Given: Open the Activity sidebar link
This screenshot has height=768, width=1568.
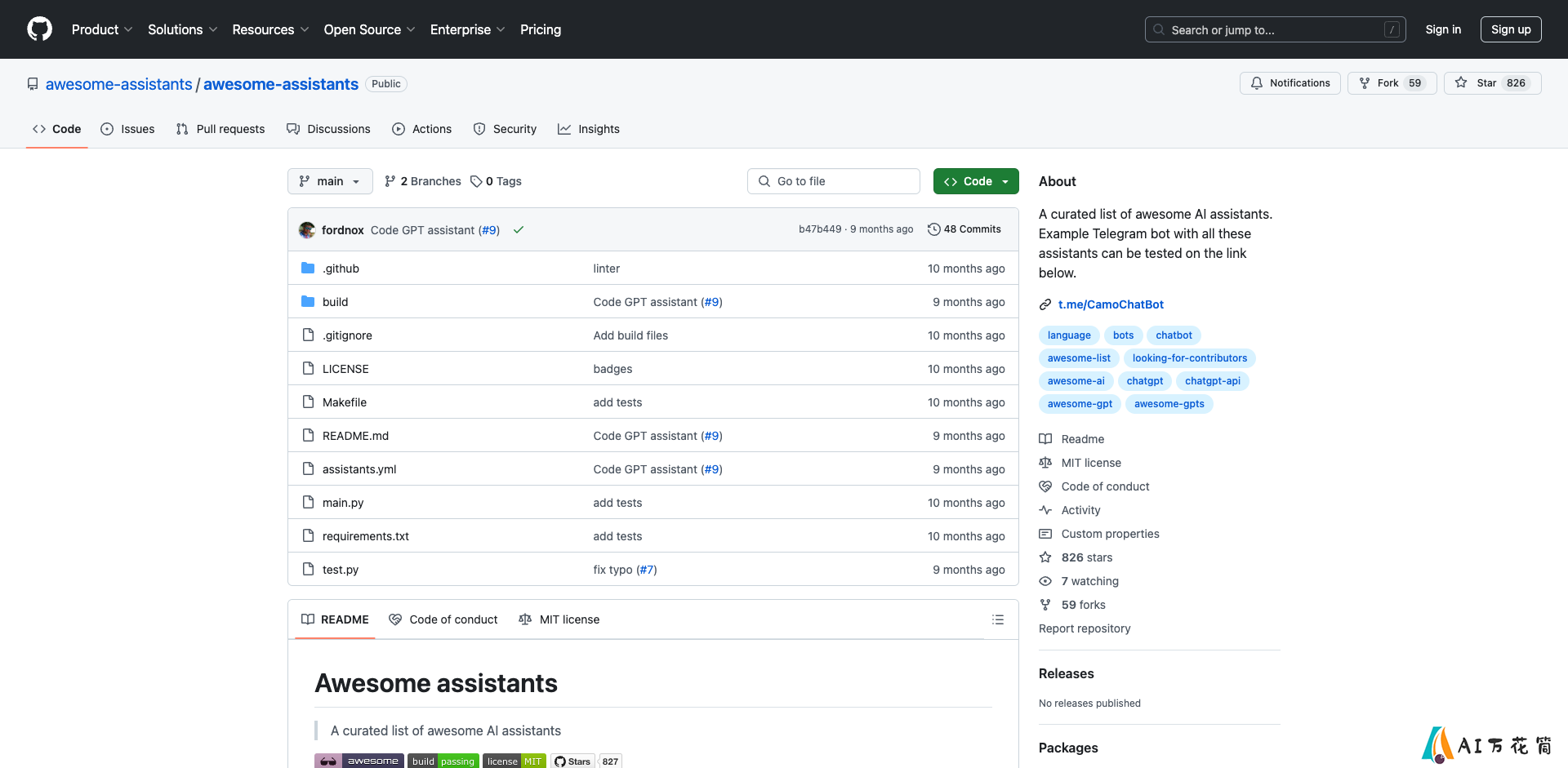Looking at the screenshot, I should pos(1070,510).
